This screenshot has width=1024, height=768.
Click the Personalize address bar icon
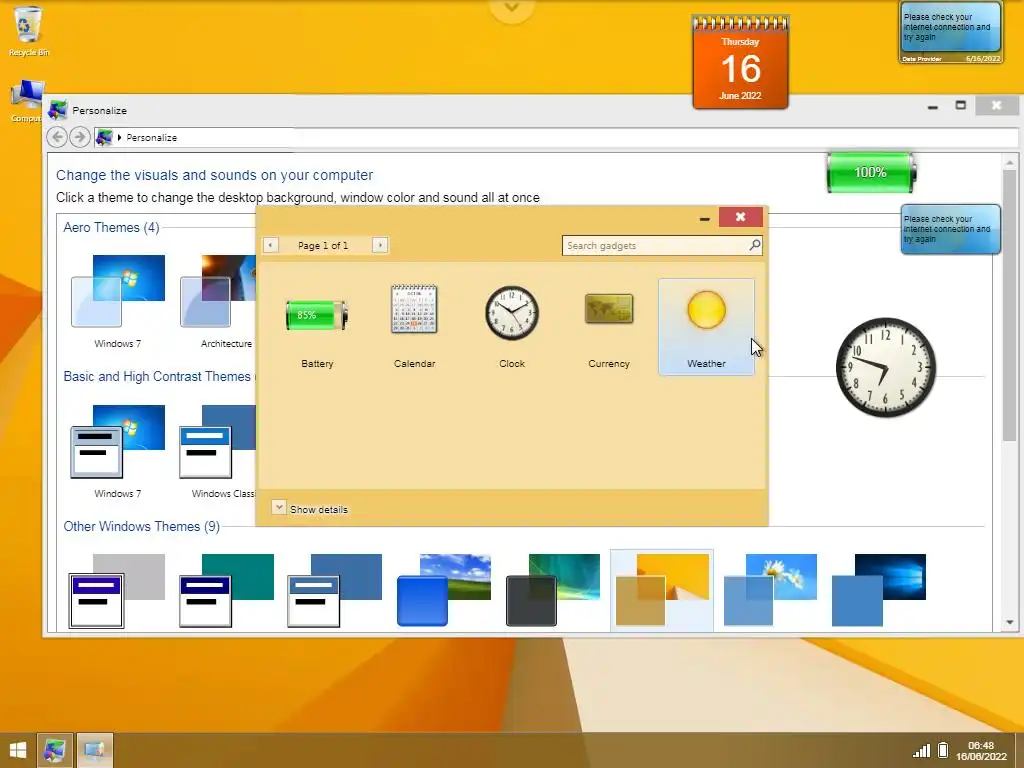pyautogui.click(x=104, y=137)
